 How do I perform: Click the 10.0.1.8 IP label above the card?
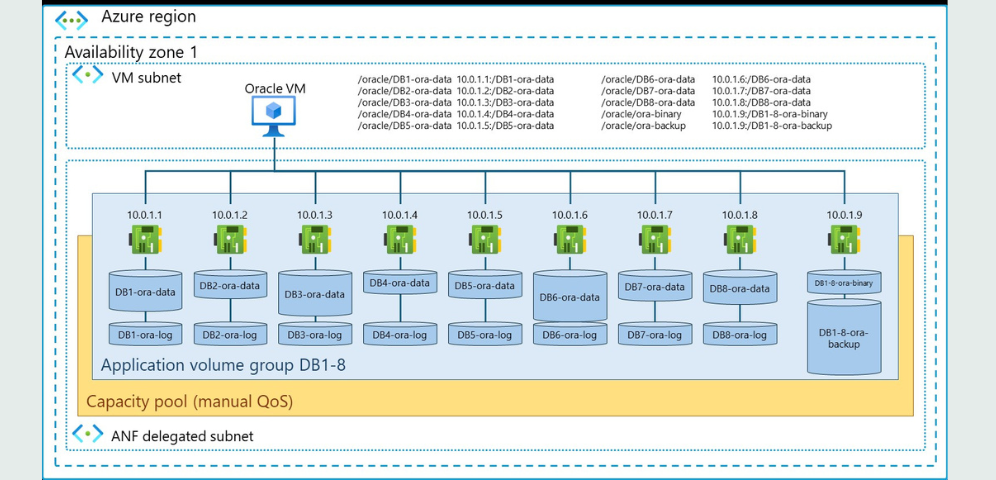click(x=740, y=215)
